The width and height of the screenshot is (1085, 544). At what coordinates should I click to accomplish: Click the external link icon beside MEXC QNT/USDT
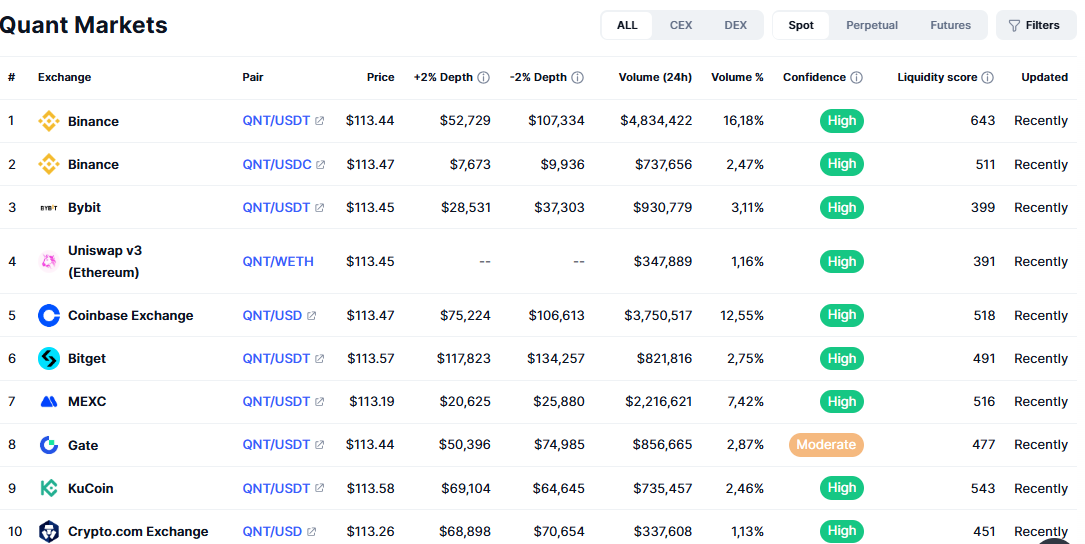click(x=319, y=401)
